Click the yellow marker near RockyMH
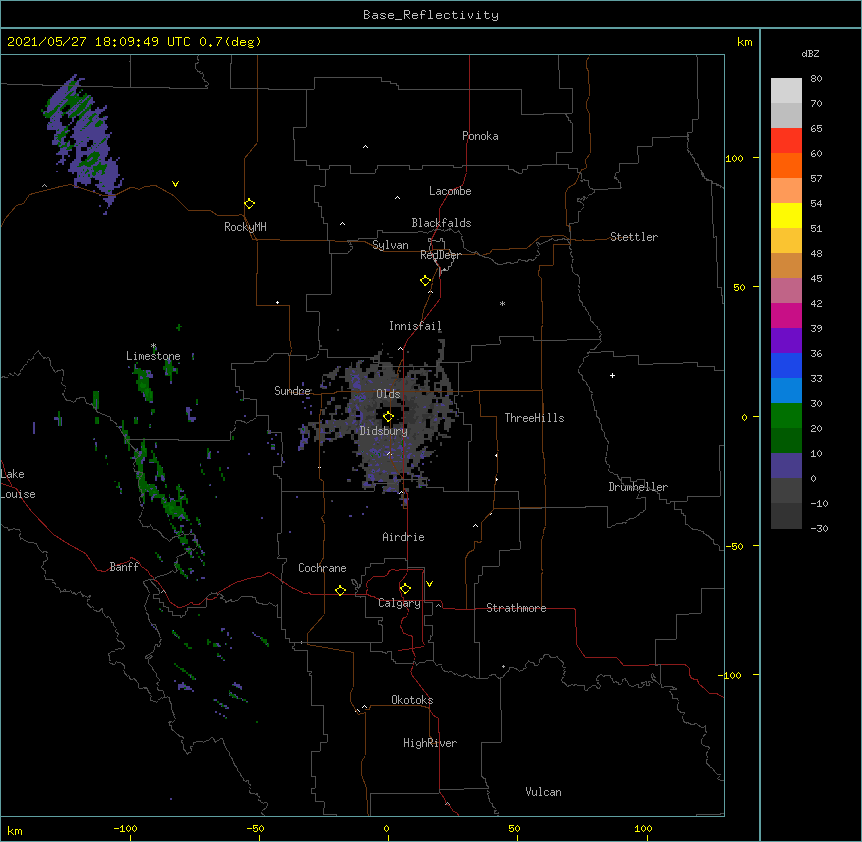This screenshot has height=842, width=862. [x=249, y=204]
